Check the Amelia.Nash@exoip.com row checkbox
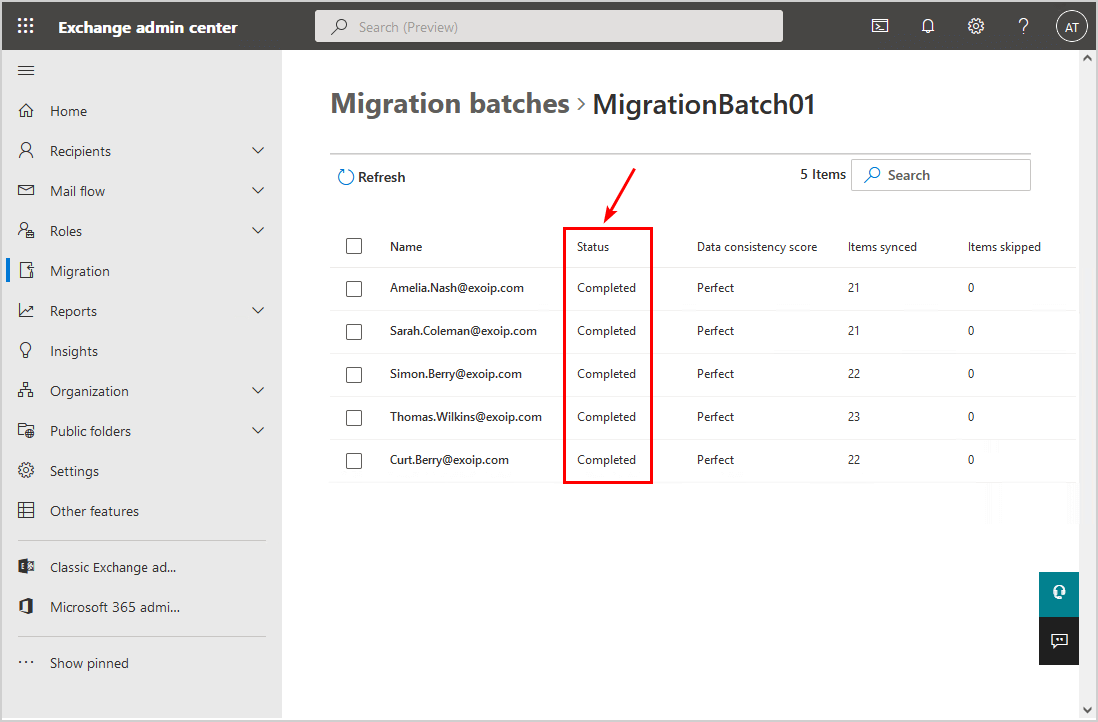The image size is (1098, 722). pos(354,288)
